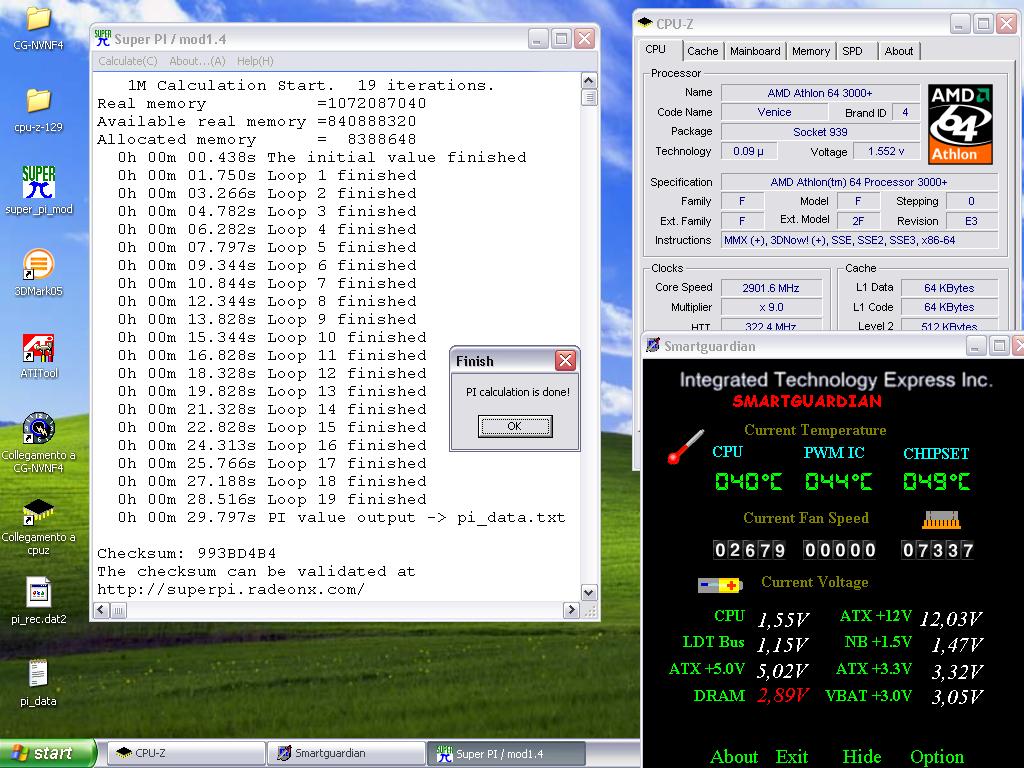Click Hide in Smartguardian

click(x=861, y=756)
